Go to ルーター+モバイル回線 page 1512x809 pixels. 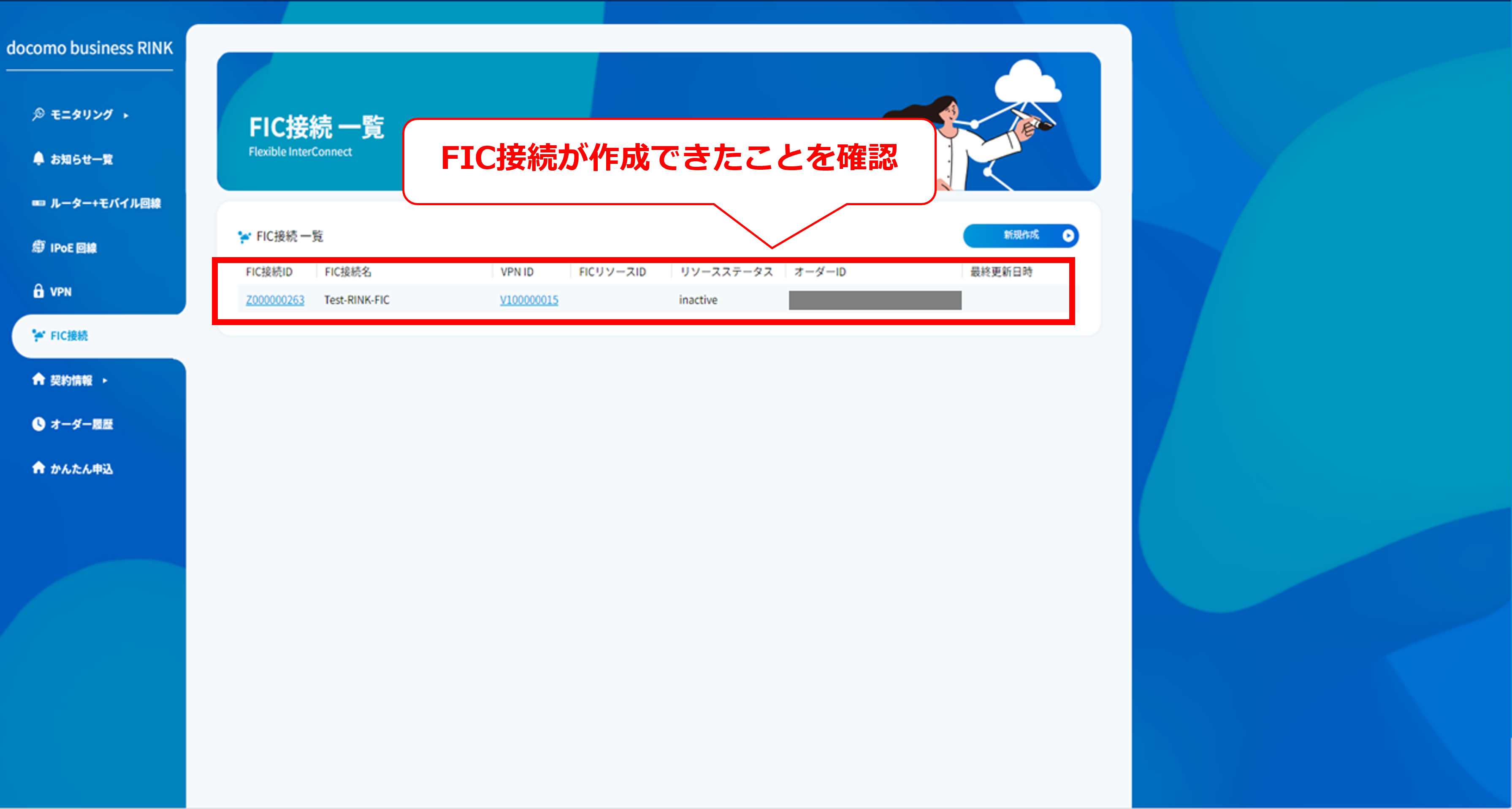coord(105,203)
